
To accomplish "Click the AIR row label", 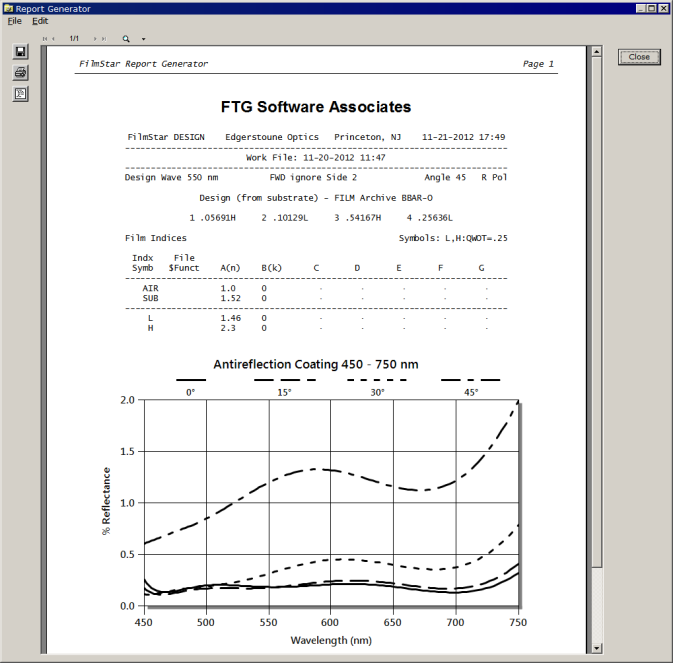I will click(x=150, y=288).
